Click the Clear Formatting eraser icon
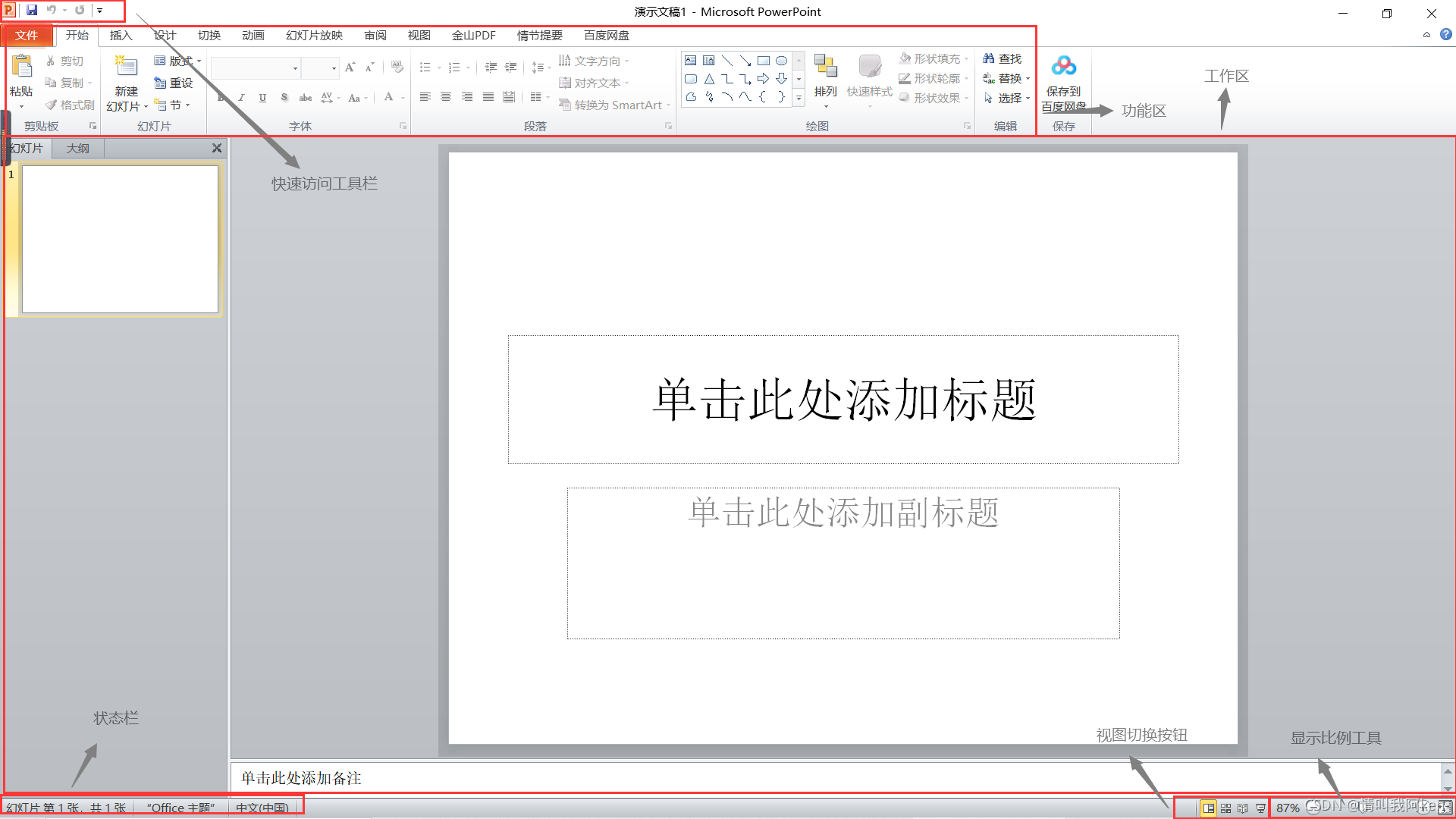The width and height of the screenshot is (1456, 819). click(397, 67)
